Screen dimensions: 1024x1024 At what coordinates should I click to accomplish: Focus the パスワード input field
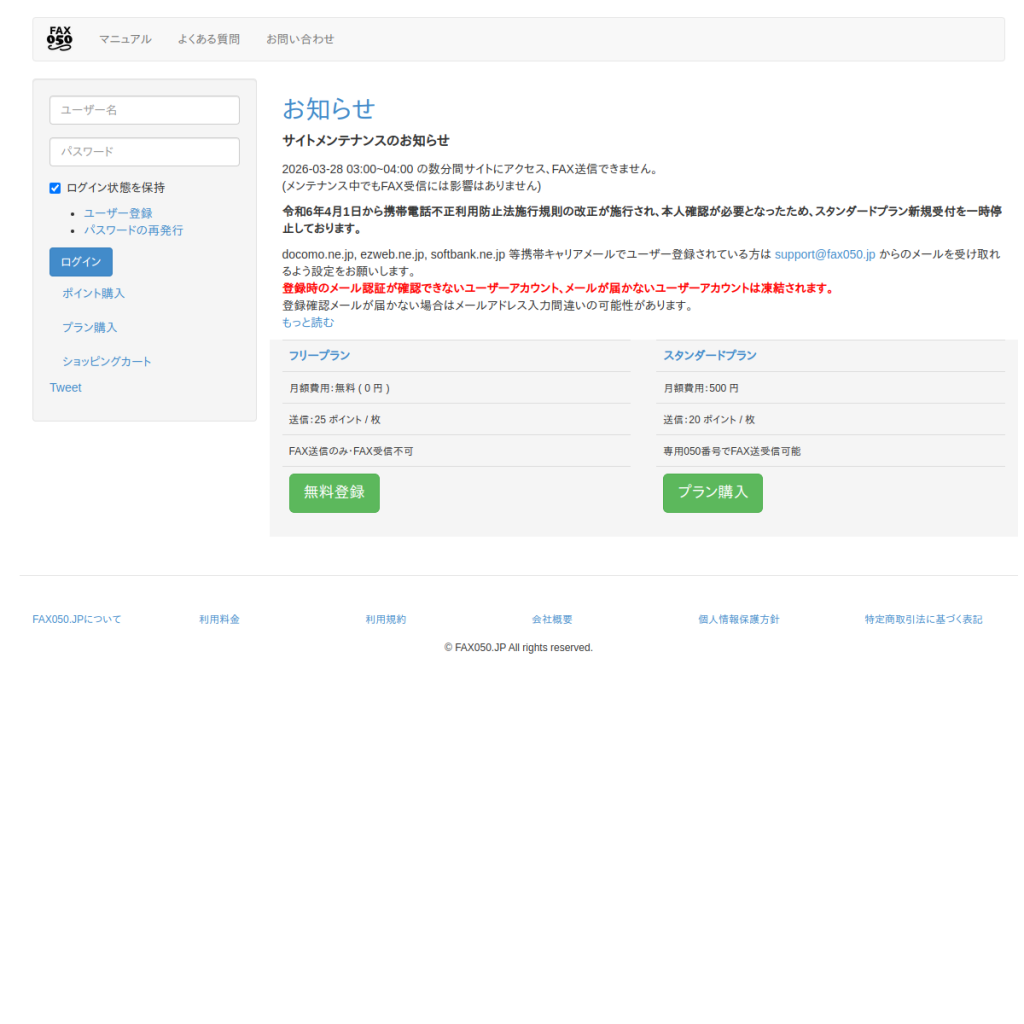point(144,152)
